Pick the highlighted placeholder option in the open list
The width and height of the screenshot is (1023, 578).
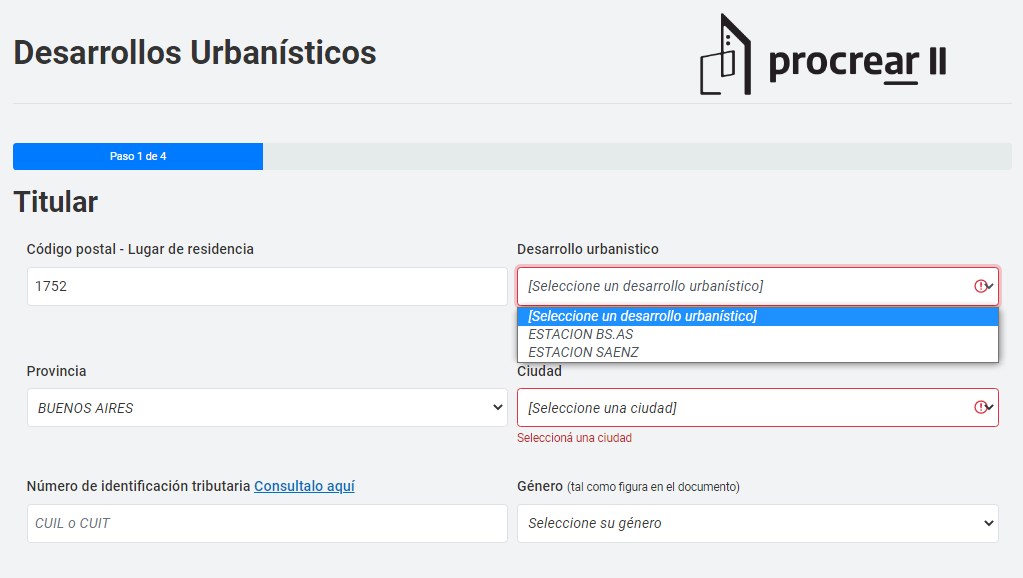click(642, 316)
